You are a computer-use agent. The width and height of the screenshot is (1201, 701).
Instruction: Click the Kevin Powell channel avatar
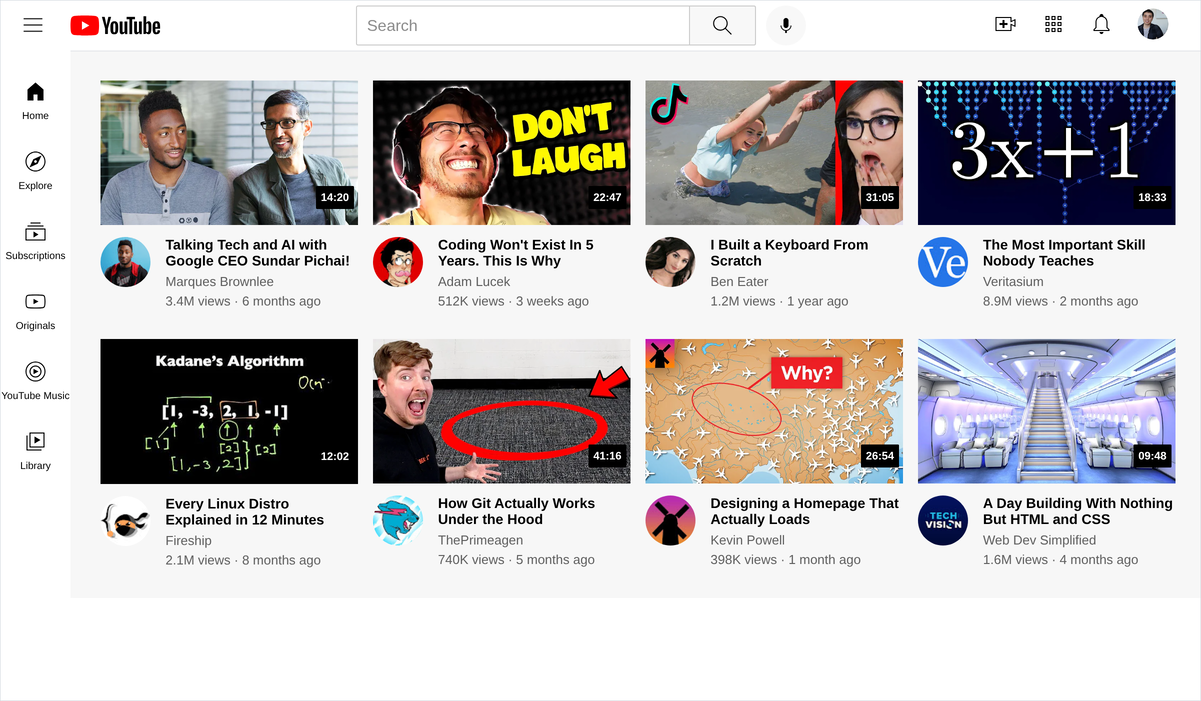(x=670, y=521)
